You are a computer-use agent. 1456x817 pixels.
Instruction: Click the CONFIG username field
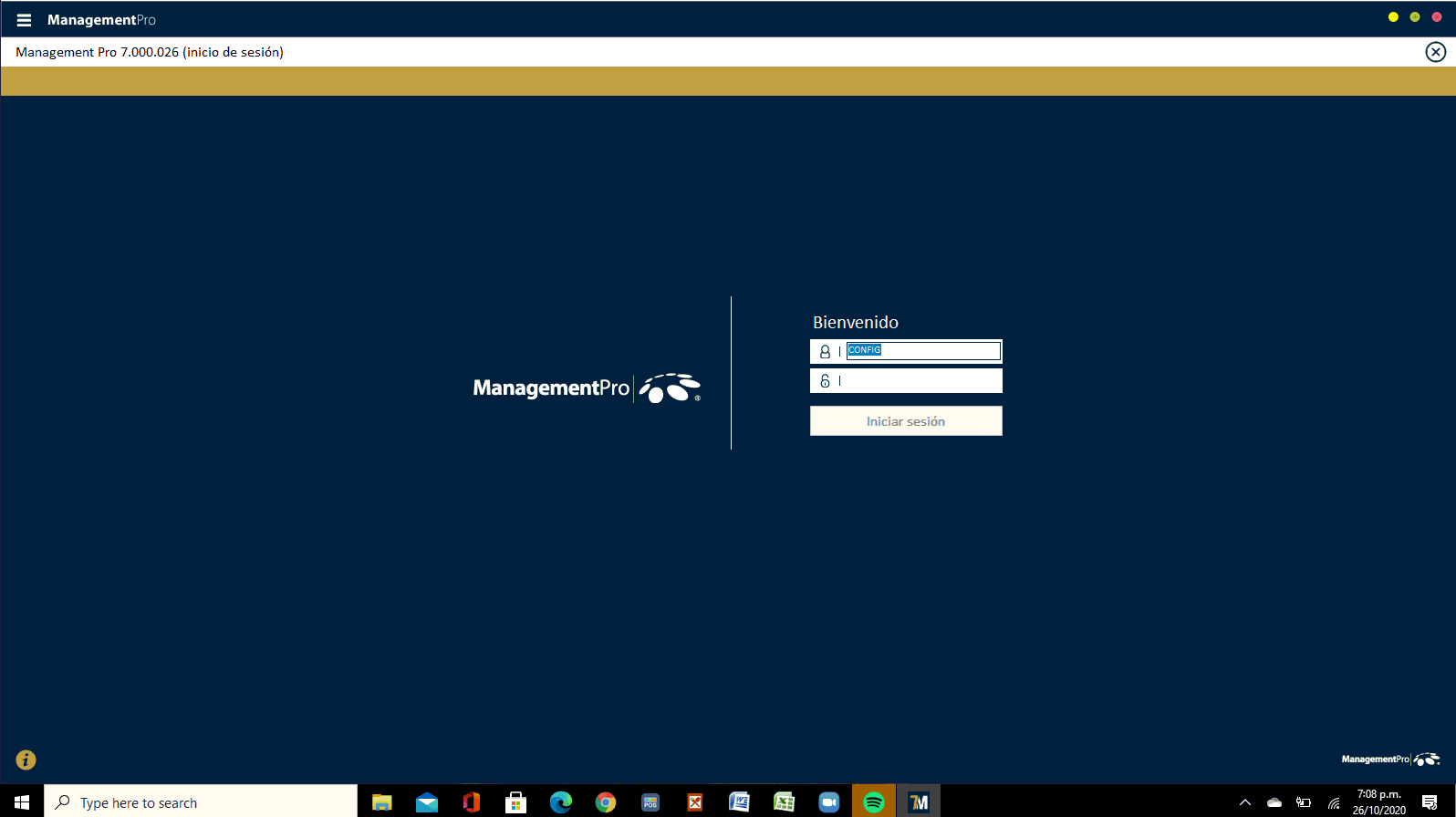coord(922,351)
